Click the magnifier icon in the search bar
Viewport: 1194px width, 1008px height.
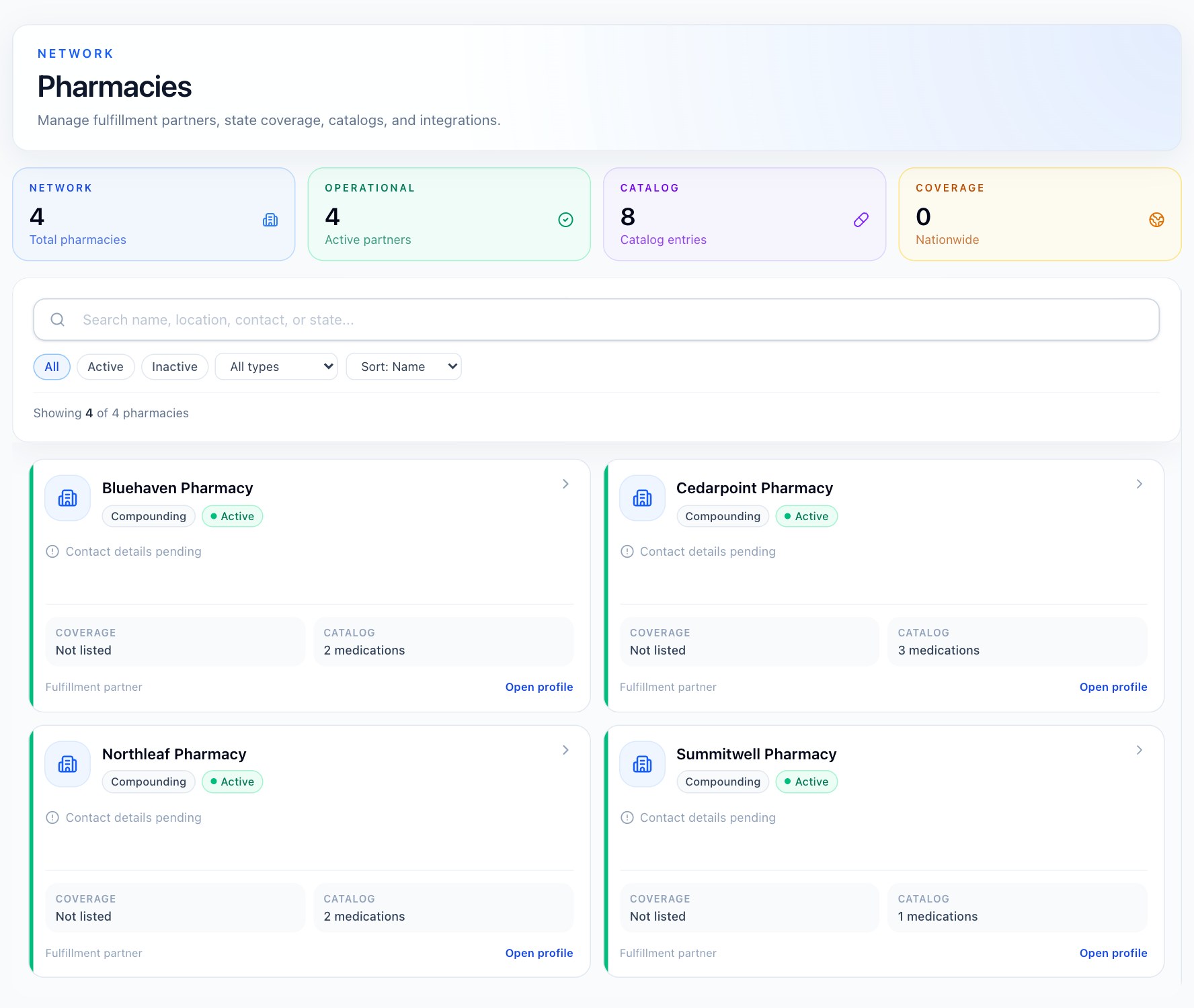pyautogui.click(x=58, y=320)
